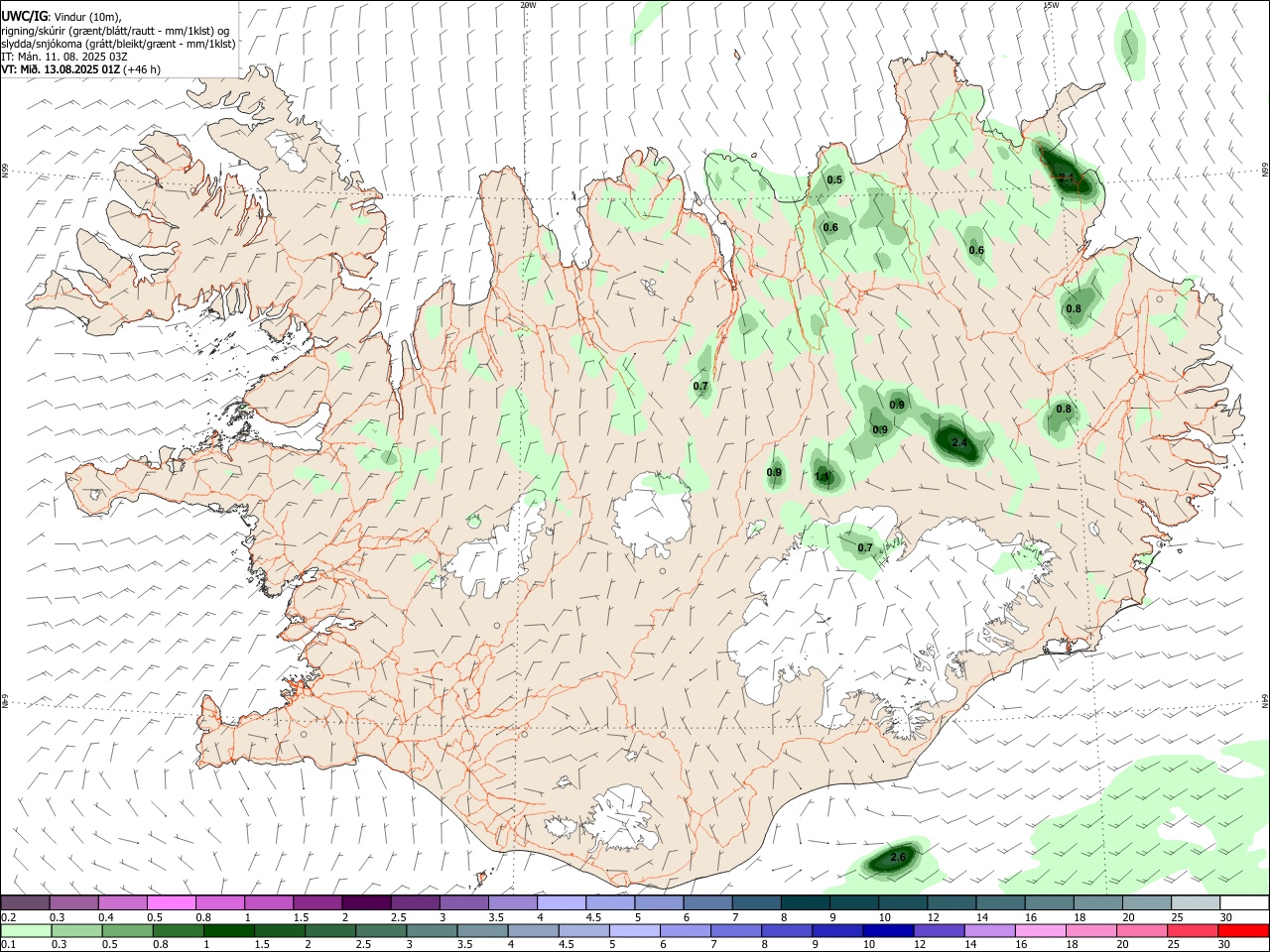Click the '30' label in top legend row
Image resolution: width=1270 pixels, height=952 pixels.
(1226, 917)
